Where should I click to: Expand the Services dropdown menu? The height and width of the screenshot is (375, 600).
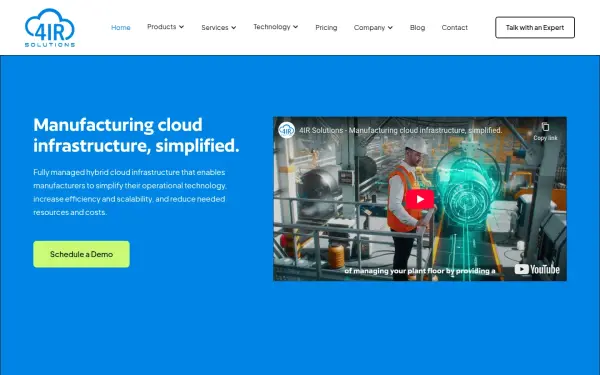(218, 28)
